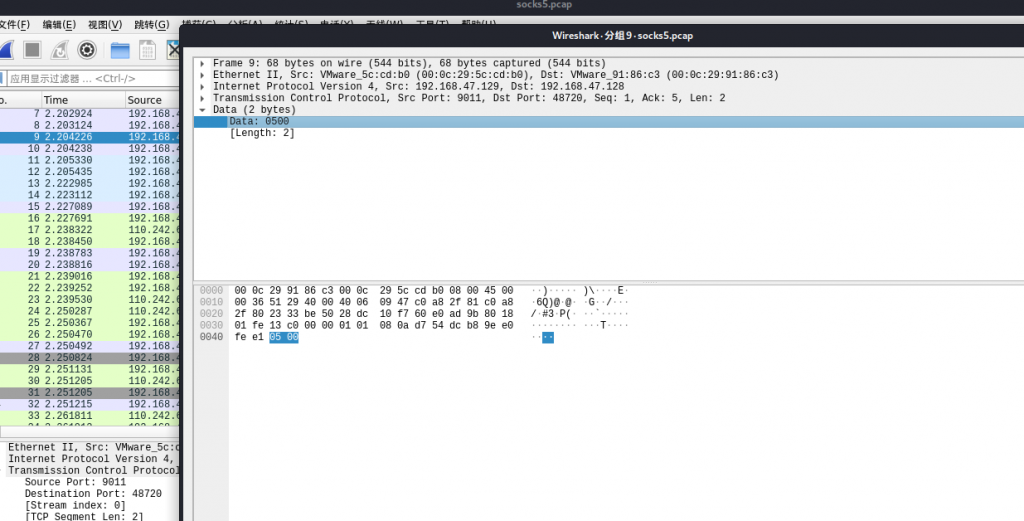Image resolution: width=1024 pixels, height=521 pixels.
Task: Sort packets by the Time column header
Action: coord(83,100)
